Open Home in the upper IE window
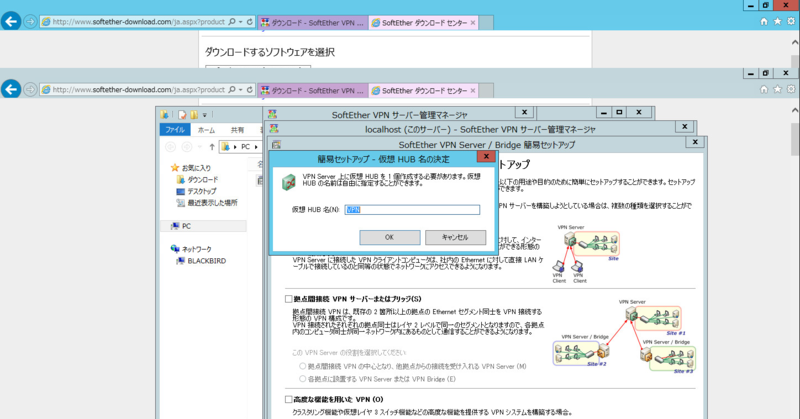 (764, 21)
